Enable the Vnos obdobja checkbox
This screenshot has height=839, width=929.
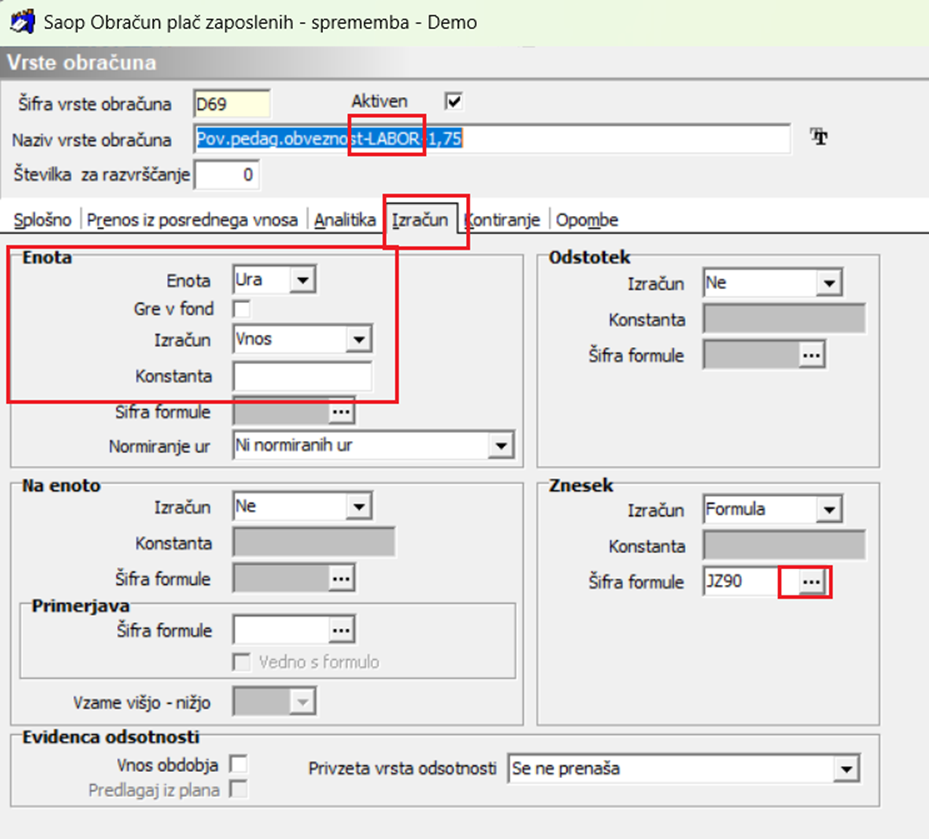point(238,764)
